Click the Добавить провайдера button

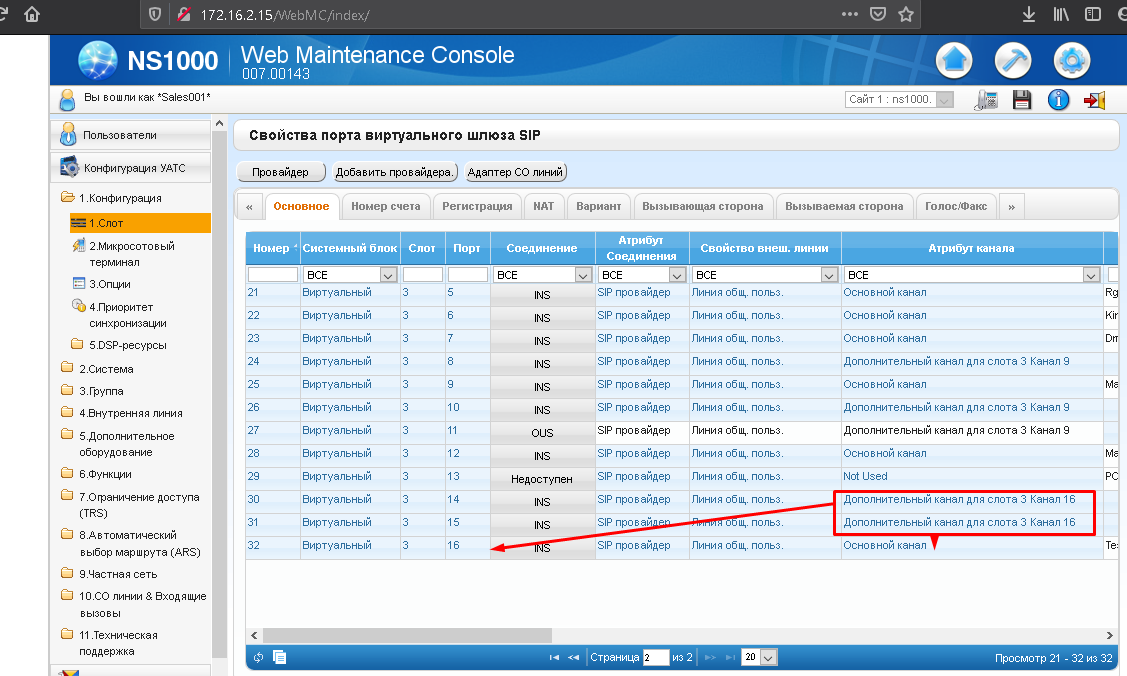click(x=395, y=172)
